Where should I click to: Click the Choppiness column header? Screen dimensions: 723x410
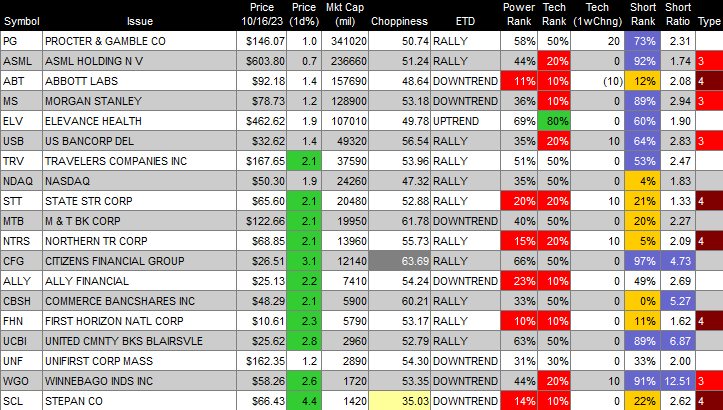tap(399, 21)
